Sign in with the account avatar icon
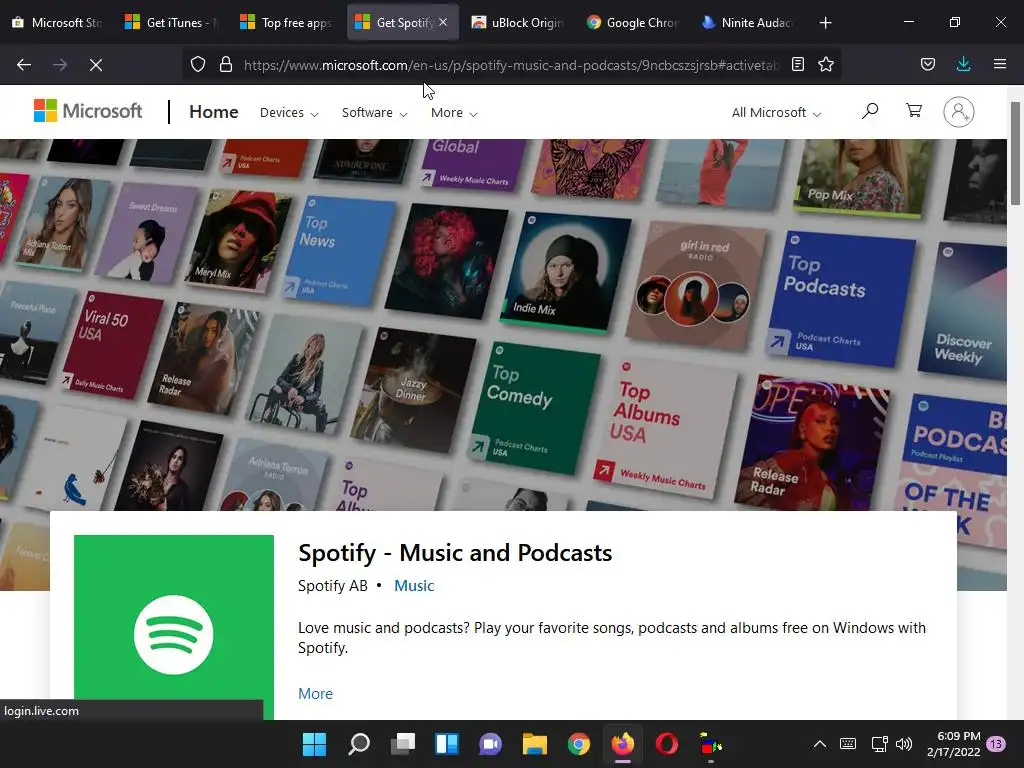Viewport: 1024px width, 768px height. click(958, 112)
